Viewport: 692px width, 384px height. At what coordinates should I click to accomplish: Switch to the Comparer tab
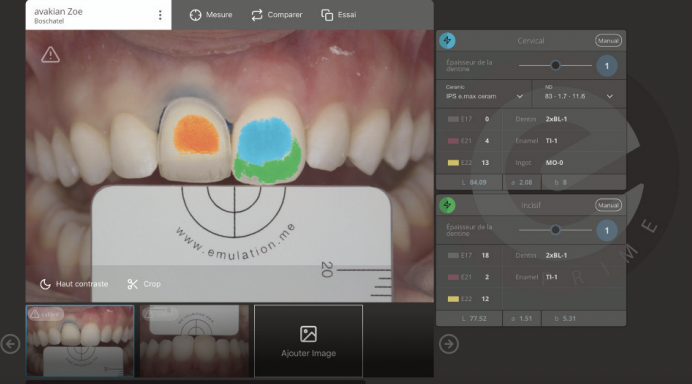click(277, 15)
